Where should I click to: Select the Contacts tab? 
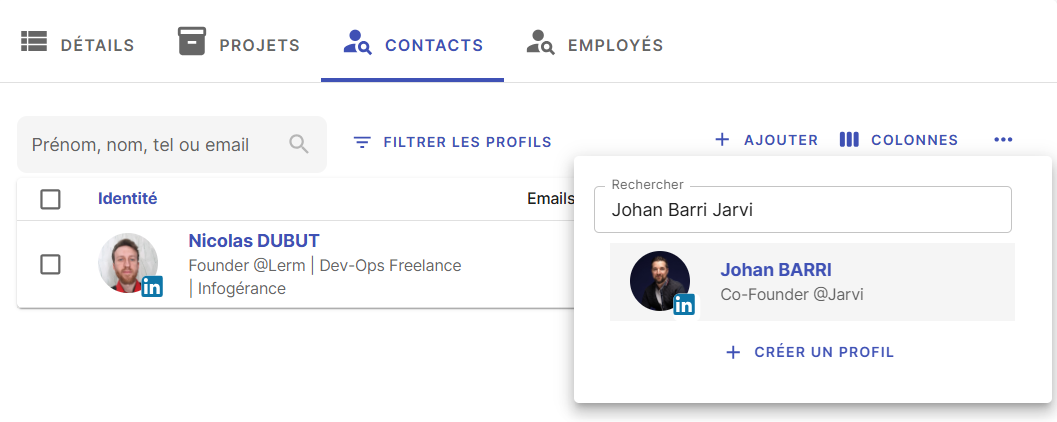pos(413,44)
